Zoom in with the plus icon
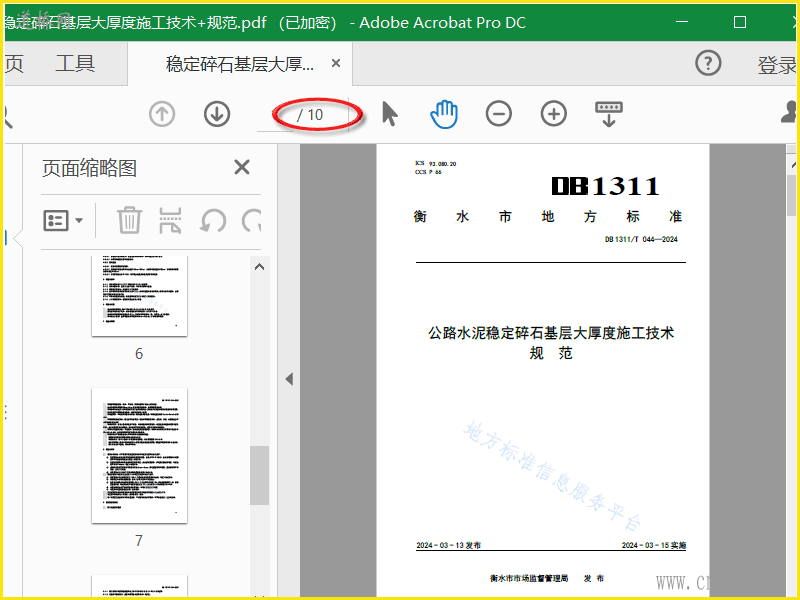800x600 pixels. [x=554, y=114]
